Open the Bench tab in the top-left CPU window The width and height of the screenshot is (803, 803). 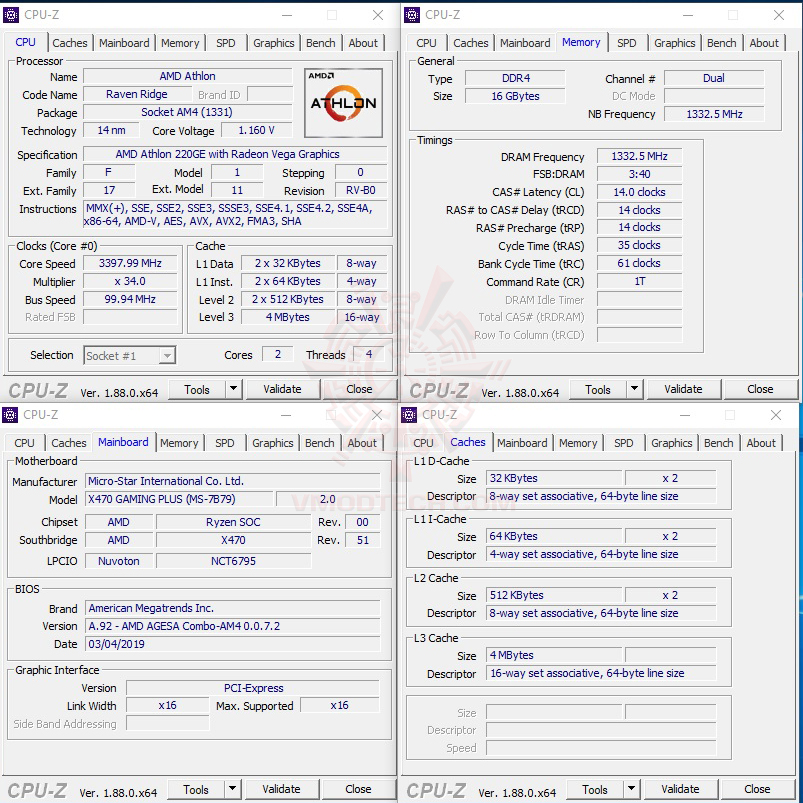321,43
